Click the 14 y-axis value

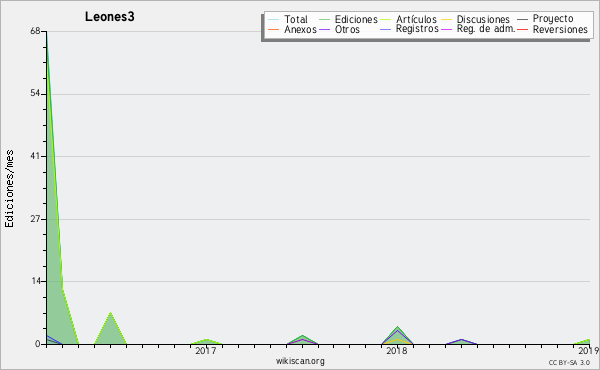(x=35, y=281)
